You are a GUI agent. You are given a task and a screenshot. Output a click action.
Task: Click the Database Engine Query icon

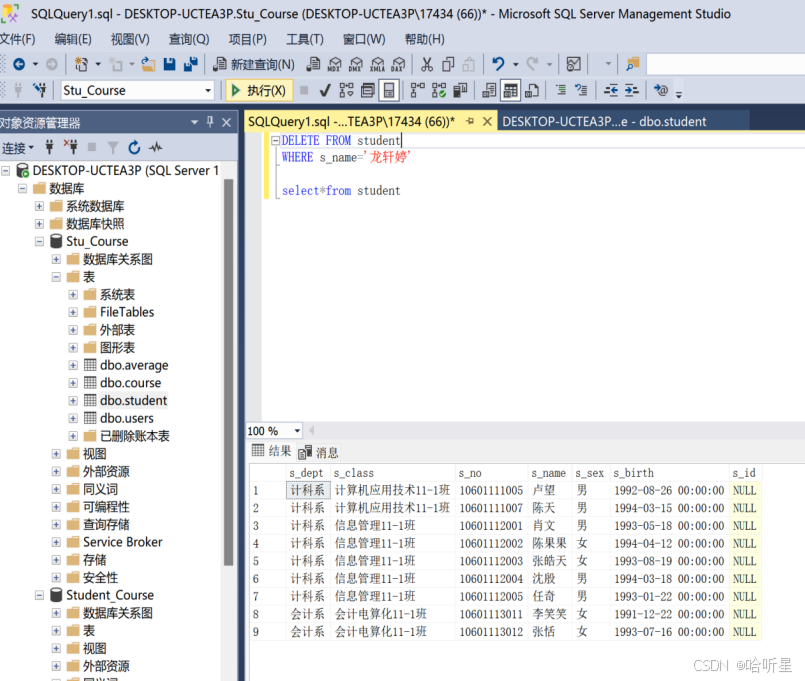point(313,64)
